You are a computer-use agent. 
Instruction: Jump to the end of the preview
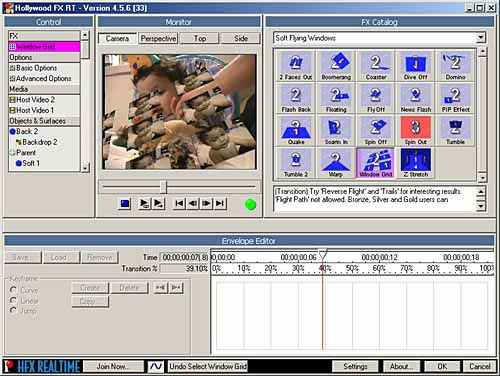220,203
